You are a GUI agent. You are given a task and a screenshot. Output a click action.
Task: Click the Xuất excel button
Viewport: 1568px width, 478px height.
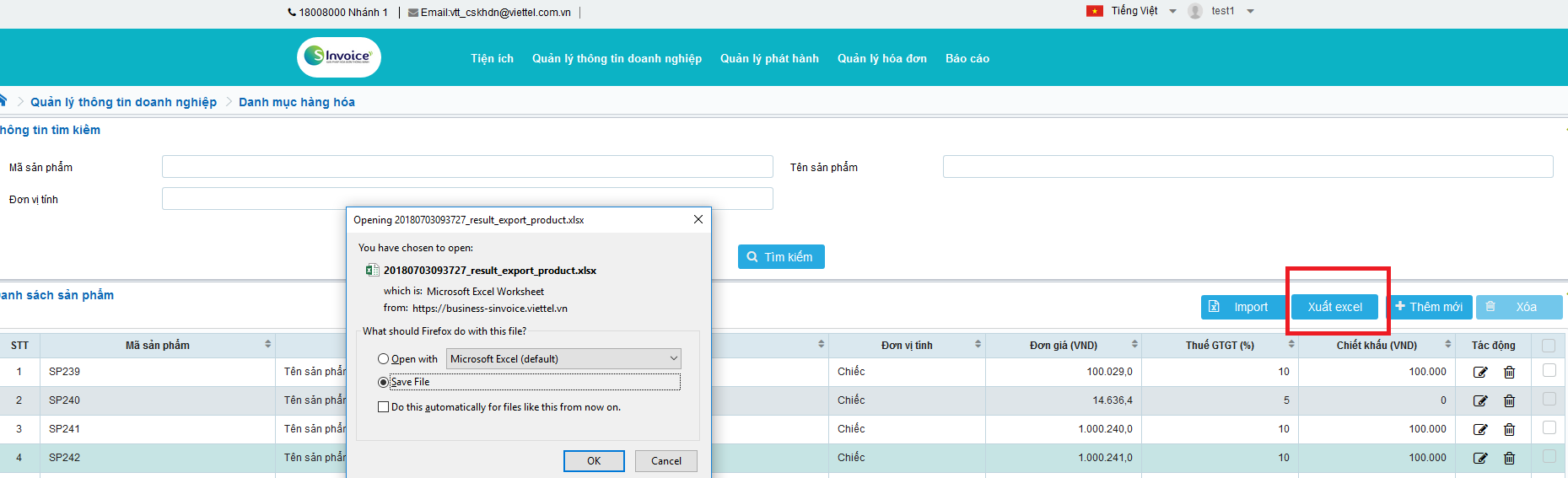(1334, 307)
